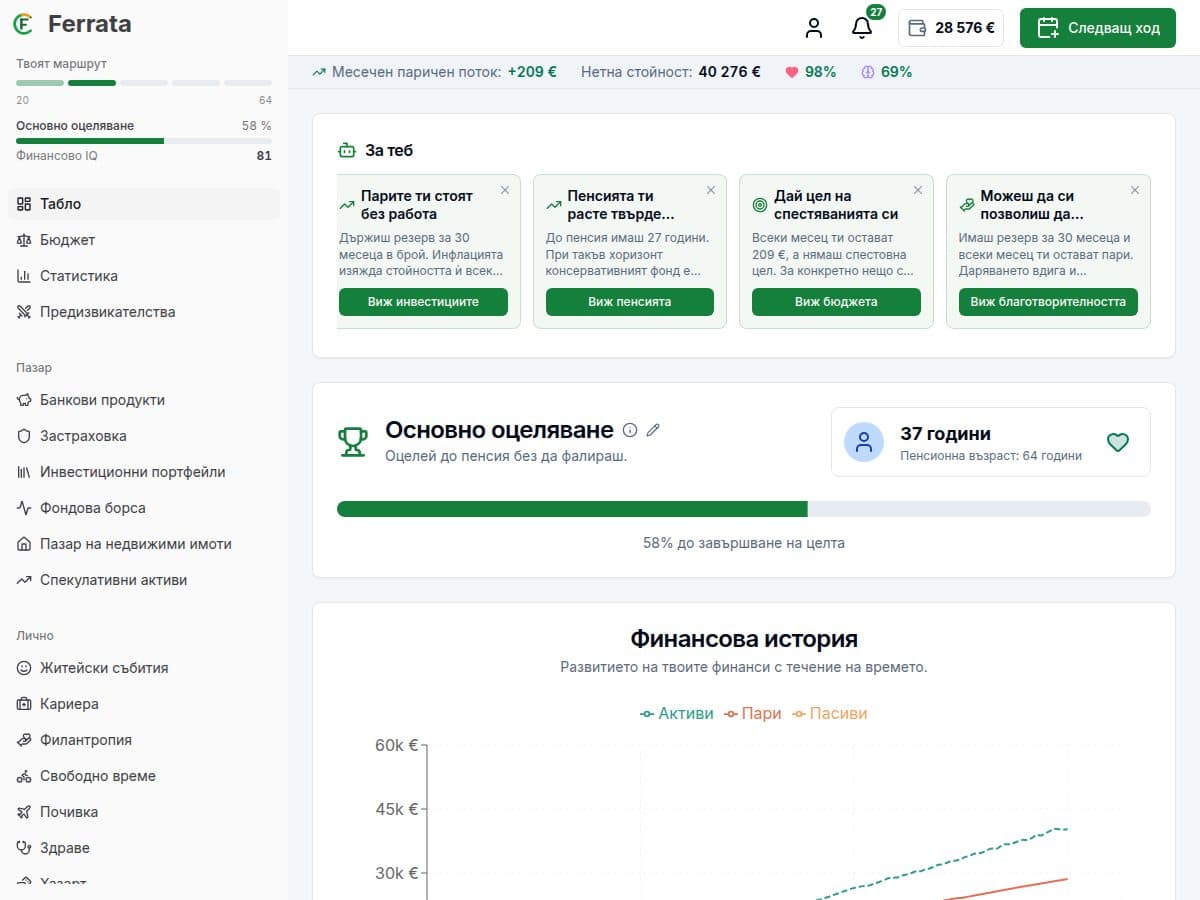Click the Кариера briefcase icon

(25, 704)
